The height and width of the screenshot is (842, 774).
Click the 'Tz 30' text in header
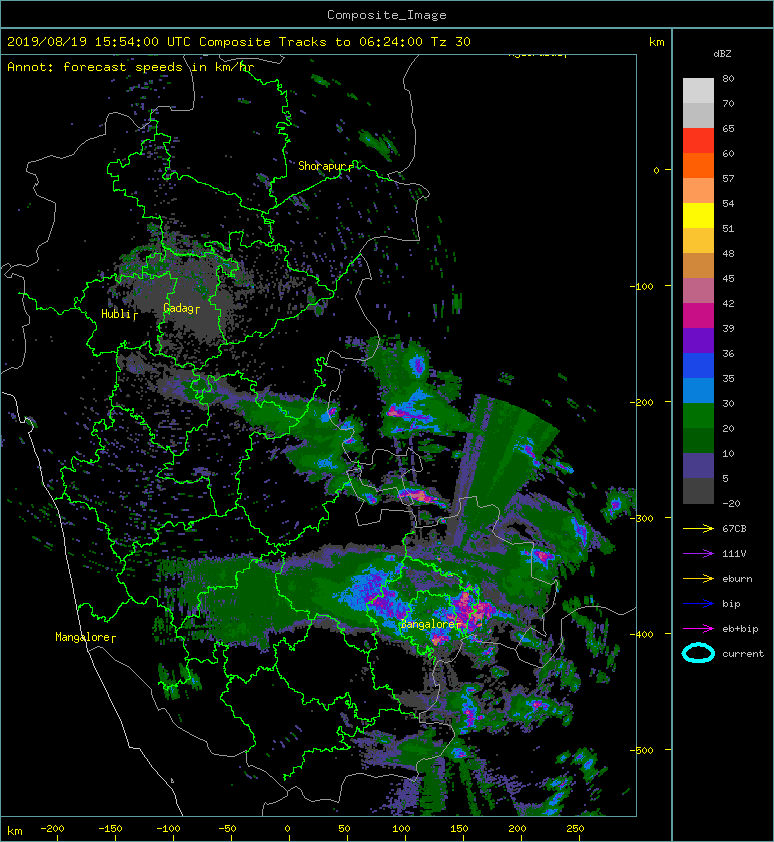[x=450, y=42]
